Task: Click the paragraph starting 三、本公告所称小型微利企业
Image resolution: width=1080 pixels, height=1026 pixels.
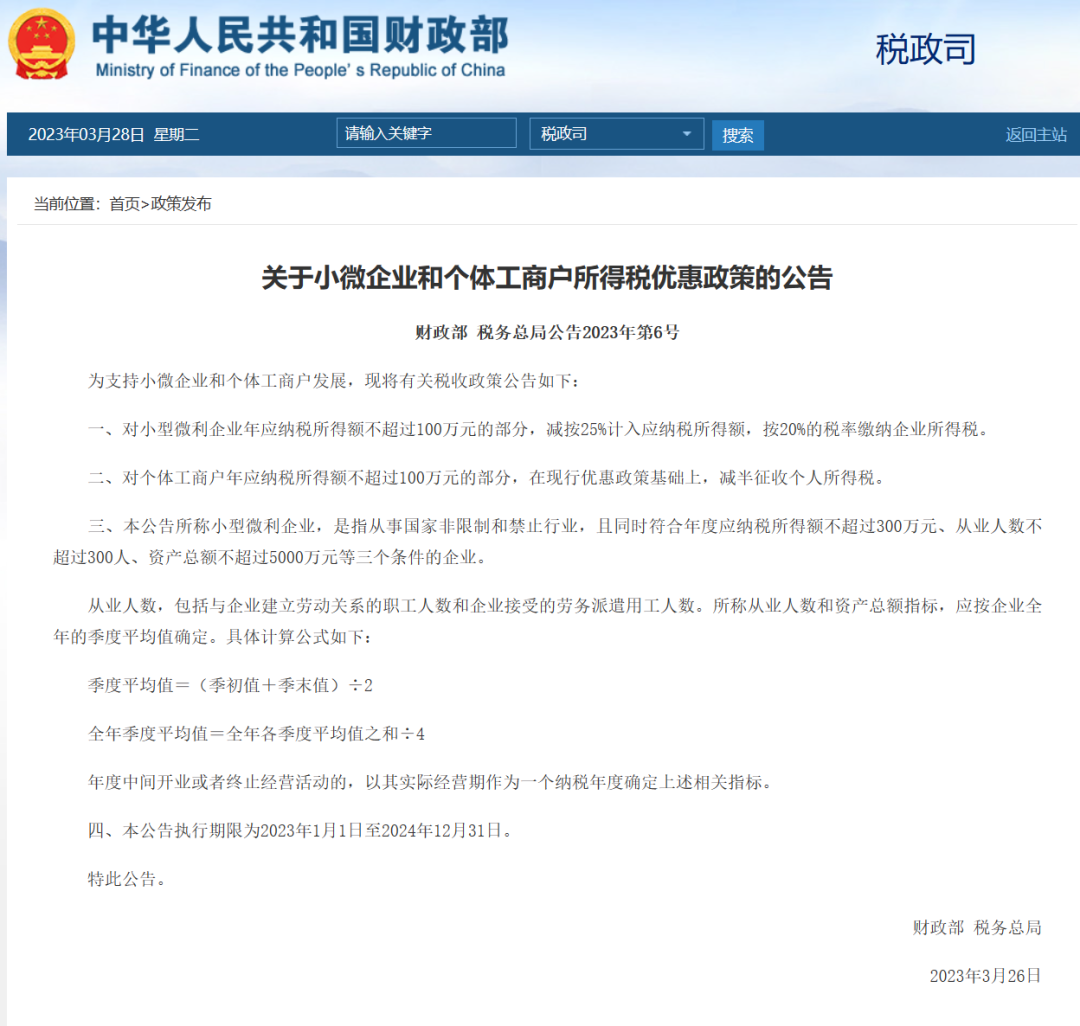Action: coord(548,542)
